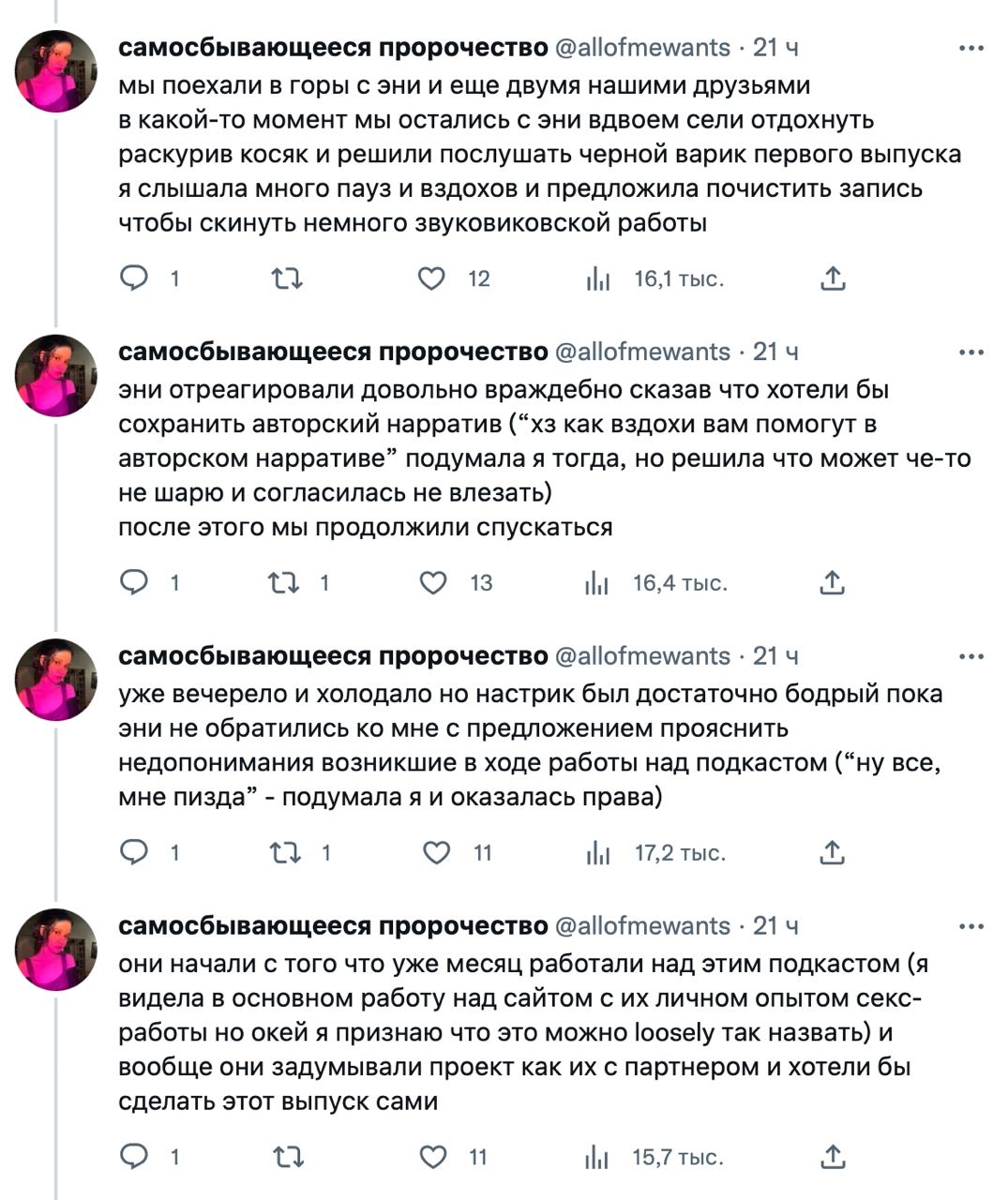
Task: Reply to first tweet about mountain trip
Action: (x=135, y=278)
